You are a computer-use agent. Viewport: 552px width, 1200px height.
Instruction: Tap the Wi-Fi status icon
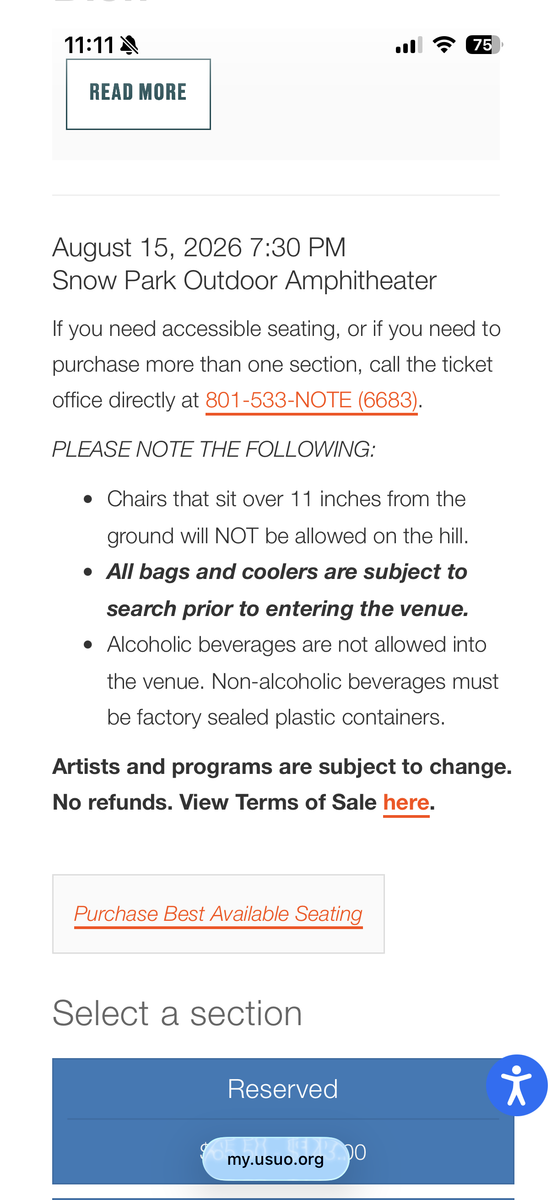tap(444, 45)
